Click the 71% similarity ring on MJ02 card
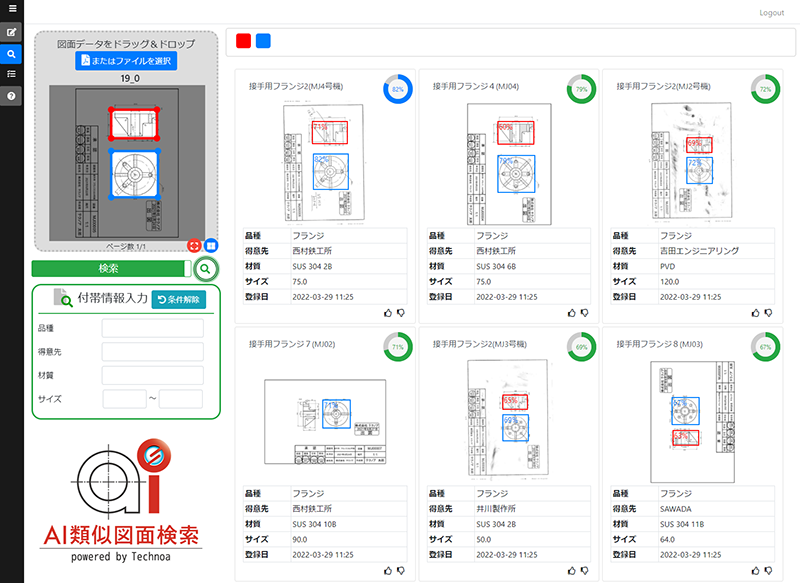Image resolution: width=800 pixels, height=583 pixels. pos(398,347)
